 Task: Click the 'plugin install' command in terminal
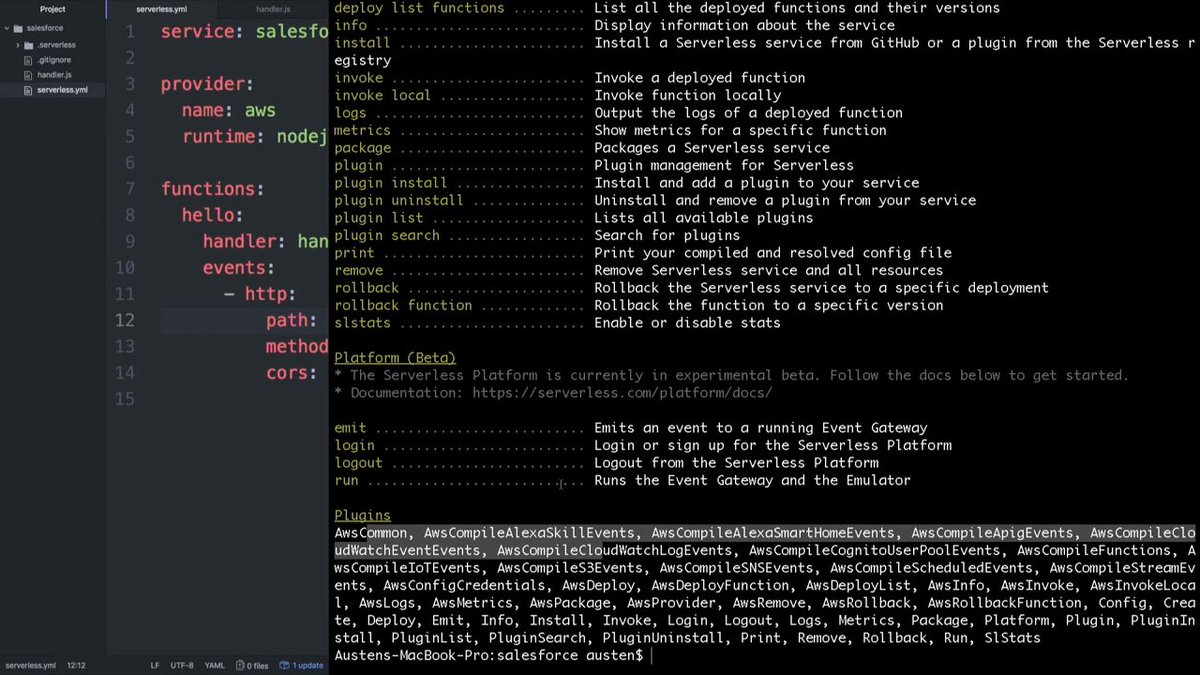click(x=390, y=183)
